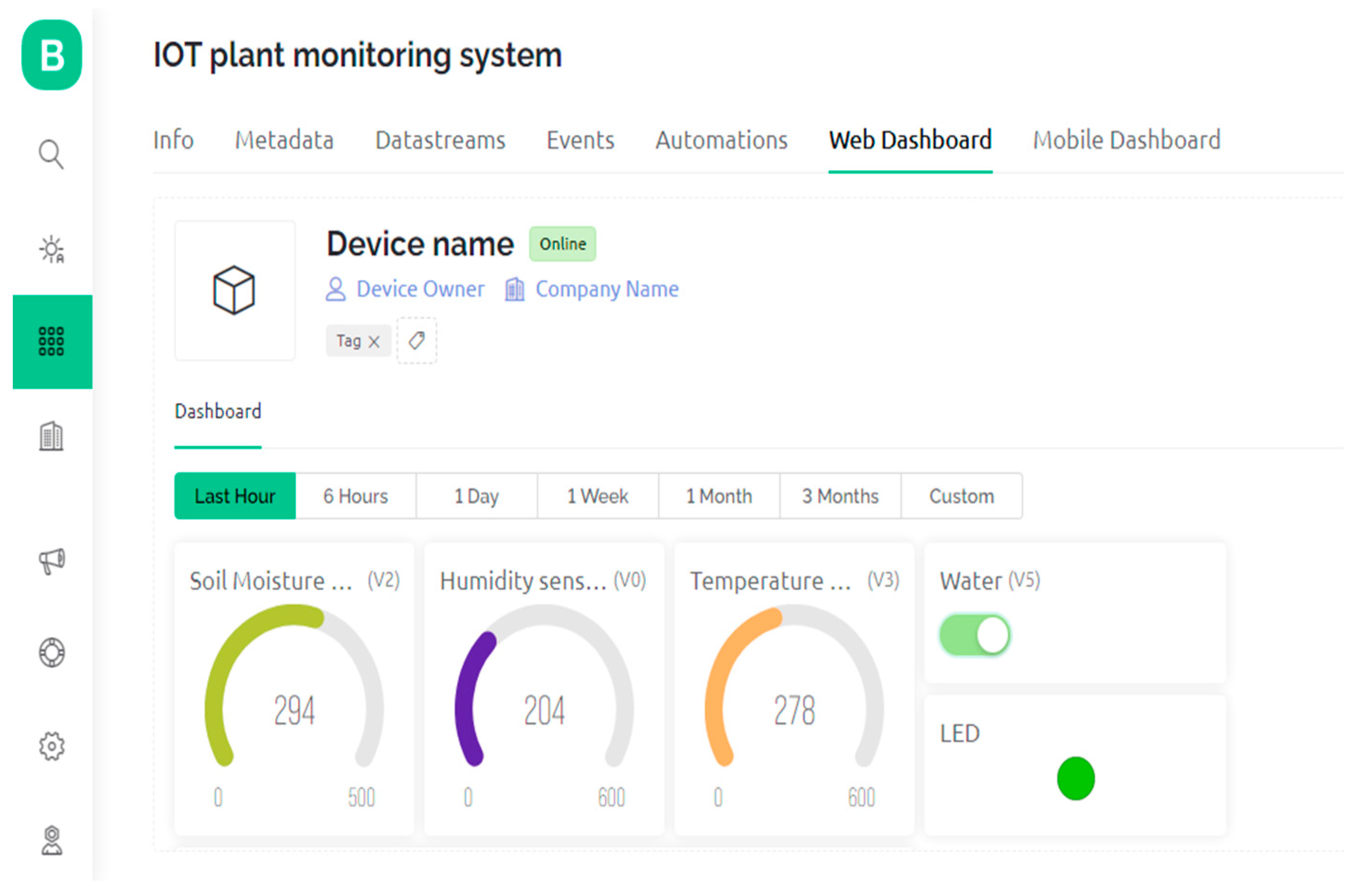Open settings via gear icon
The height and width of the screenshot is (896, 1353).
(52, 746)
